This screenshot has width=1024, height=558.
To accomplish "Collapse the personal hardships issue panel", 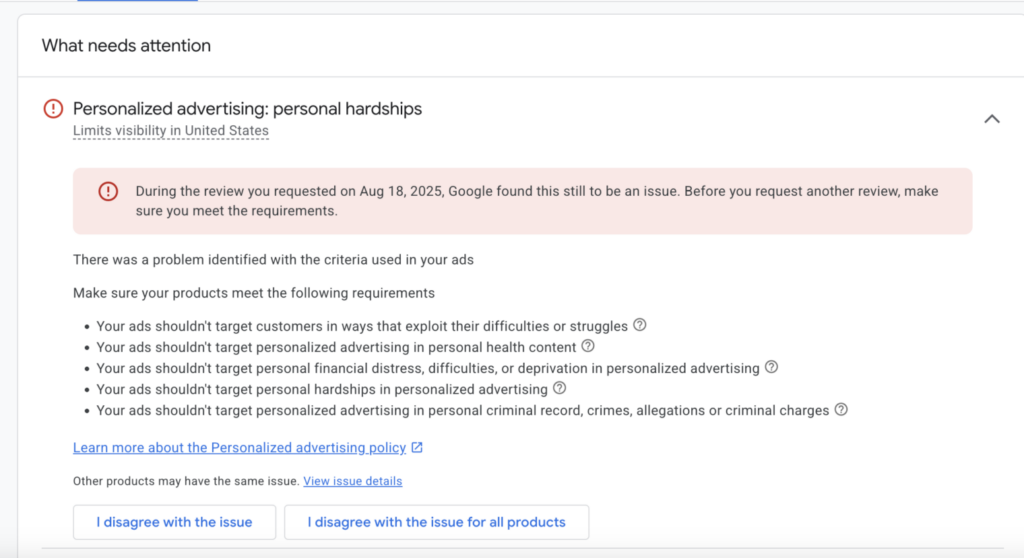I will click(991, 119).
